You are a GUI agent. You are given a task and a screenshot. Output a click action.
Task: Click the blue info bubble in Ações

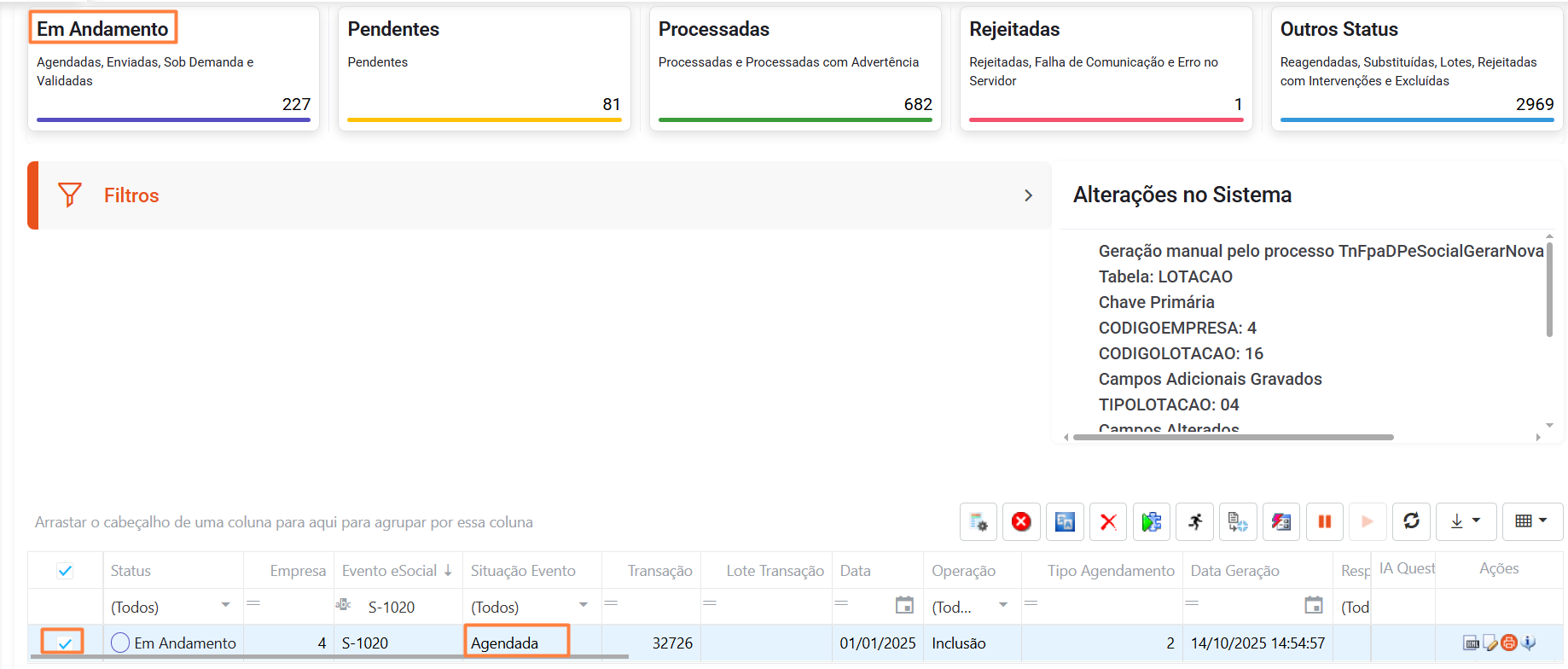tap(1529, 643)
